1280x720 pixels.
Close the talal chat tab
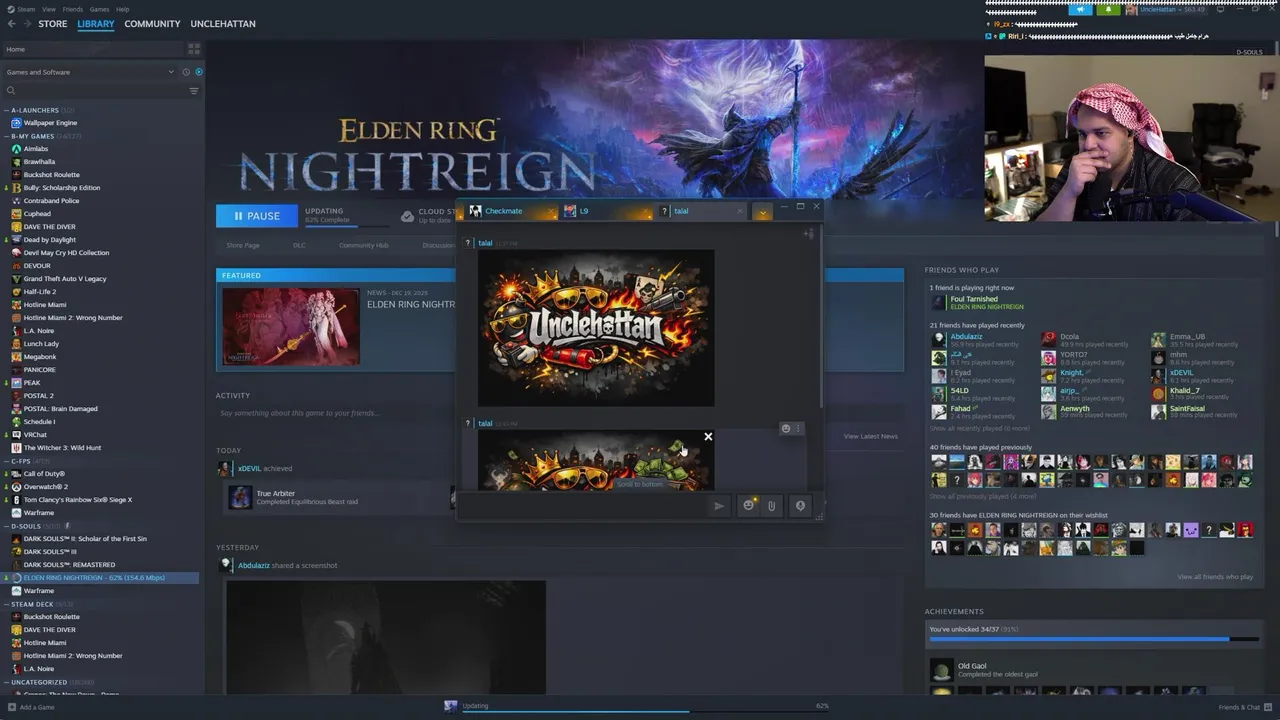(x=740, y=211)
